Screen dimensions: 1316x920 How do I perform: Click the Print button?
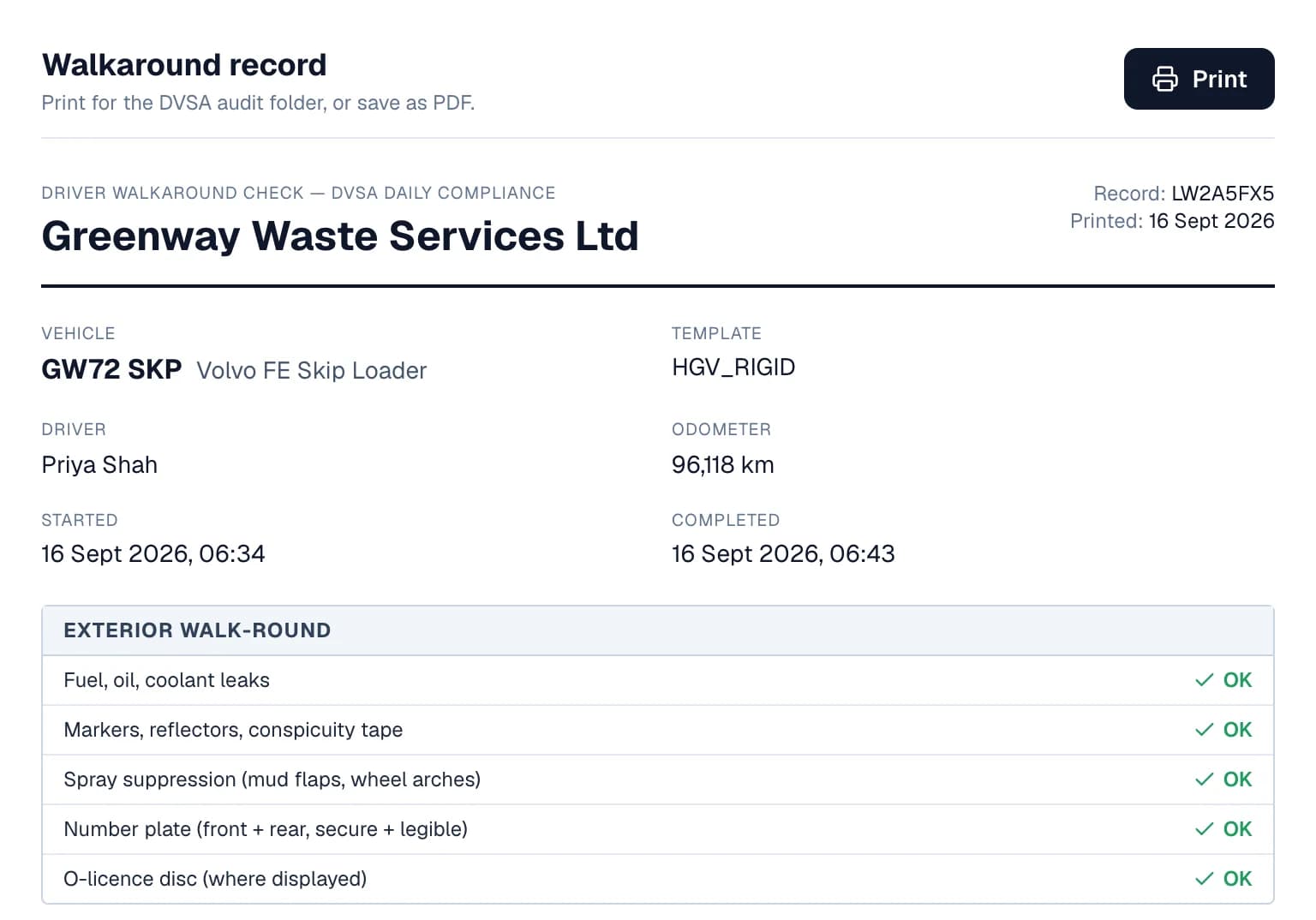tap(1199, 79)
